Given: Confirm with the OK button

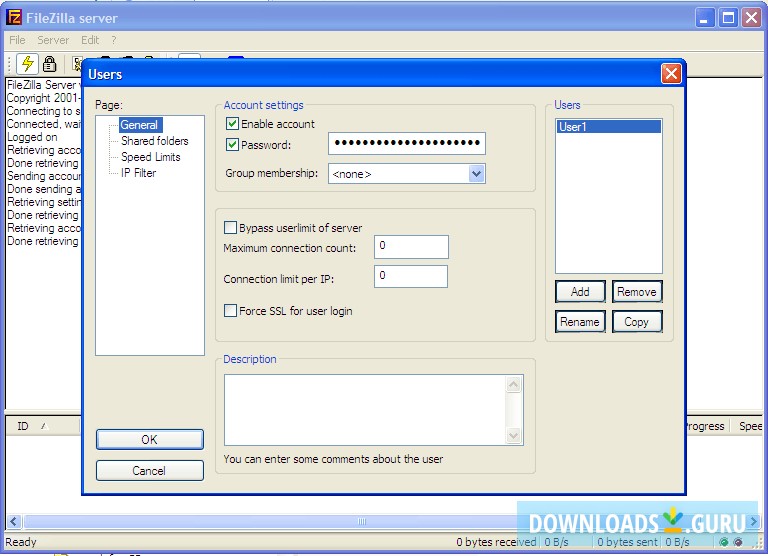Looking at the screenshot, I should point(150,439).
